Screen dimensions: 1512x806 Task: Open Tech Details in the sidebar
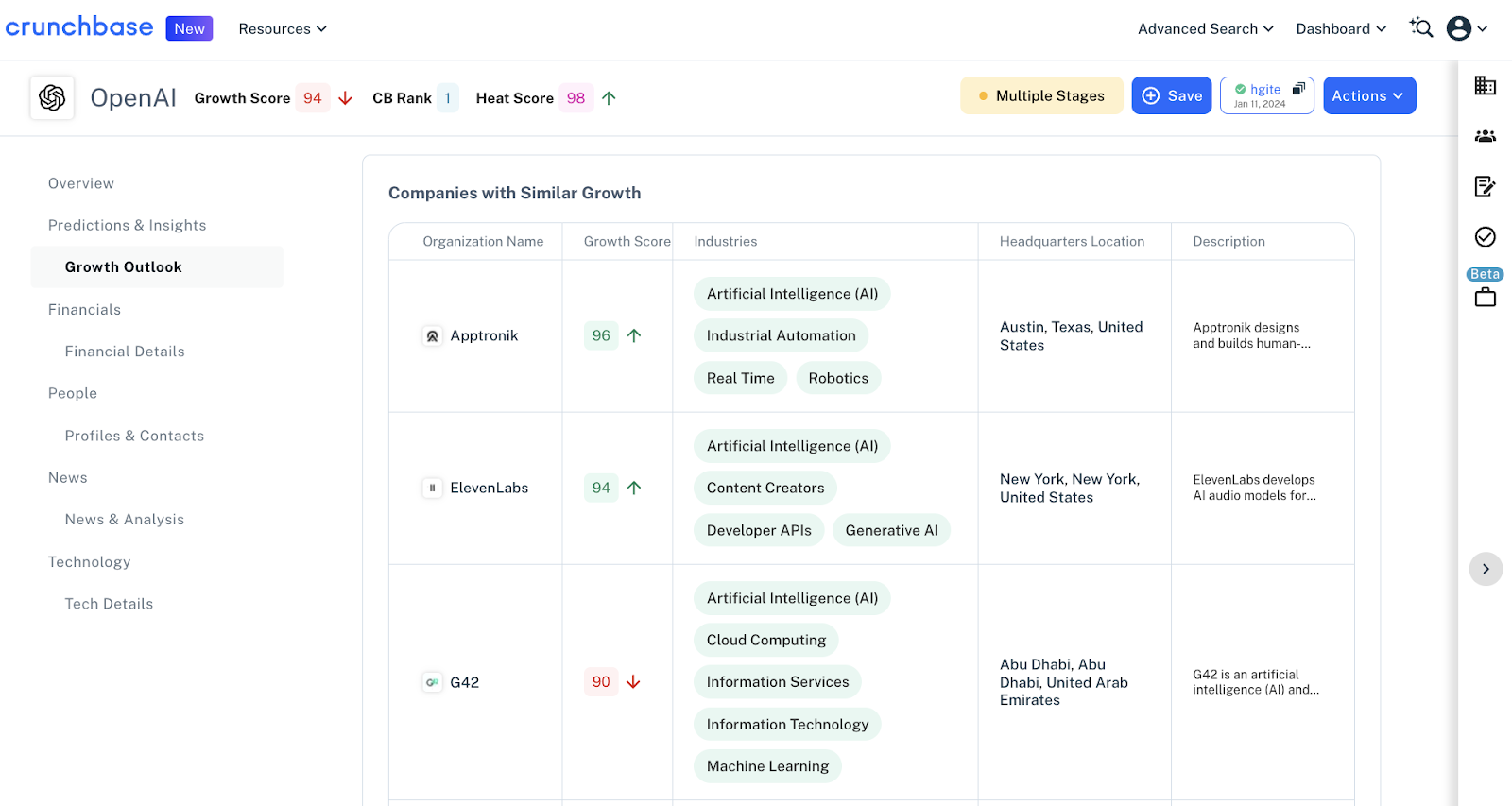pos(109,604)
